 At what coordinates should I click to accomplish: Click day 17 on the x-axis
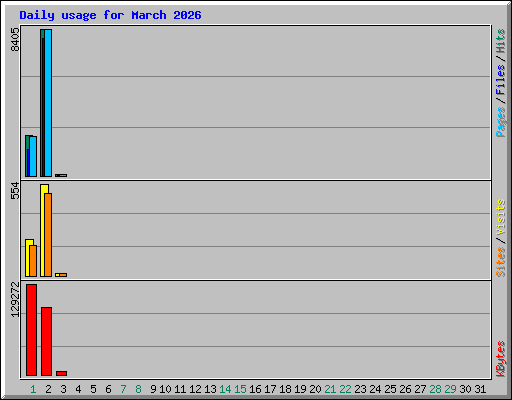click(x=270, y=389)
